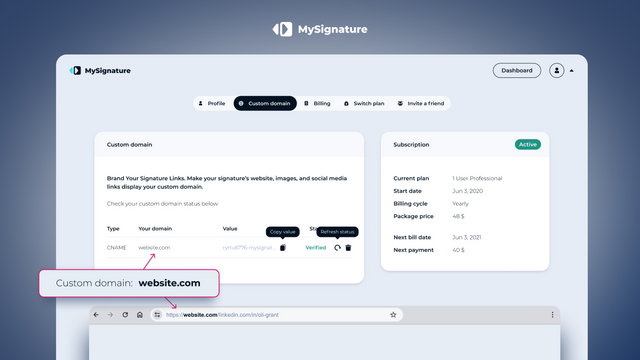Viewport: 640px width, 360px height.
Task: Open the Invite a friend tab
Action: tap(421, 103)
